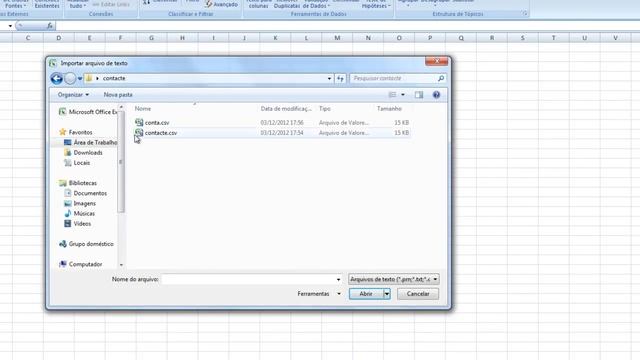Click the forward navigation button in dialog
This screenshot has height=360, width=640.
[70, 78]
